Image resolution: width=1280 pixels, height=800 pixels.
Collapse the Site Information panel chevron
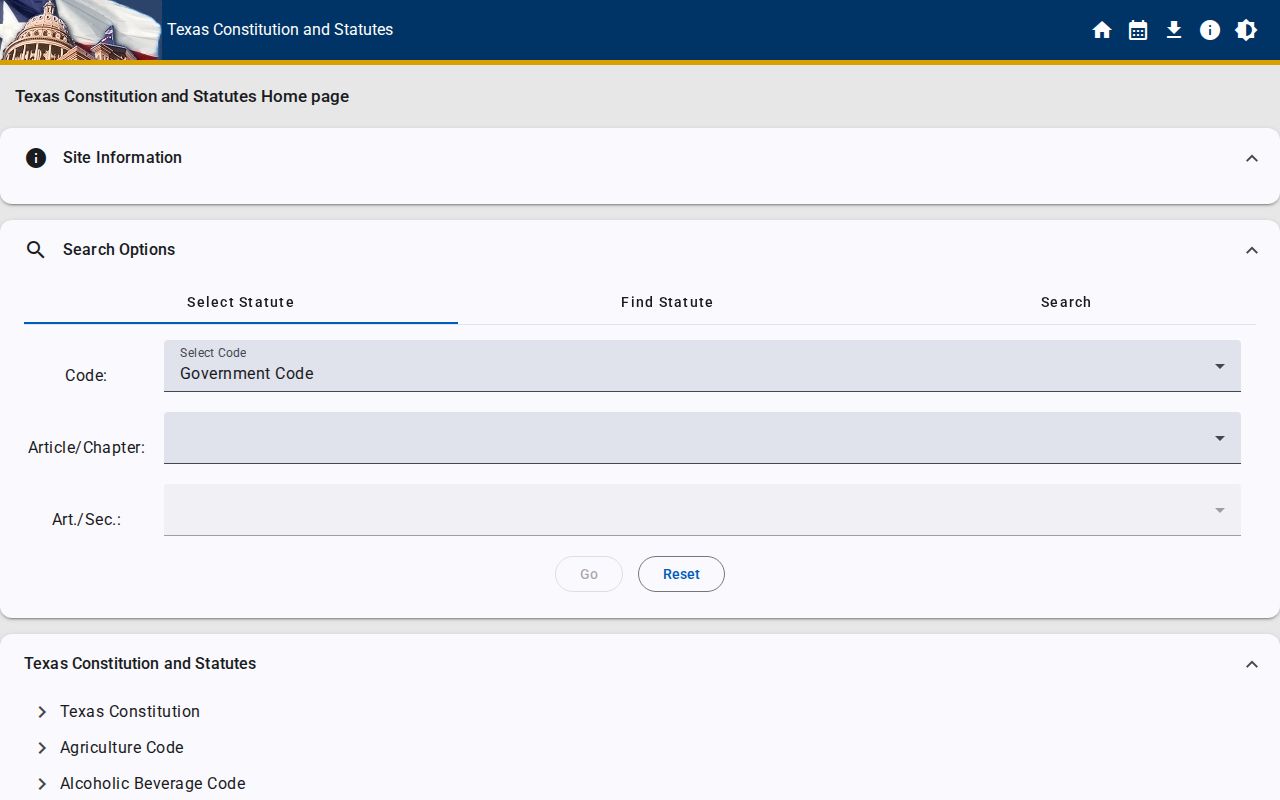coord(1252,158)
